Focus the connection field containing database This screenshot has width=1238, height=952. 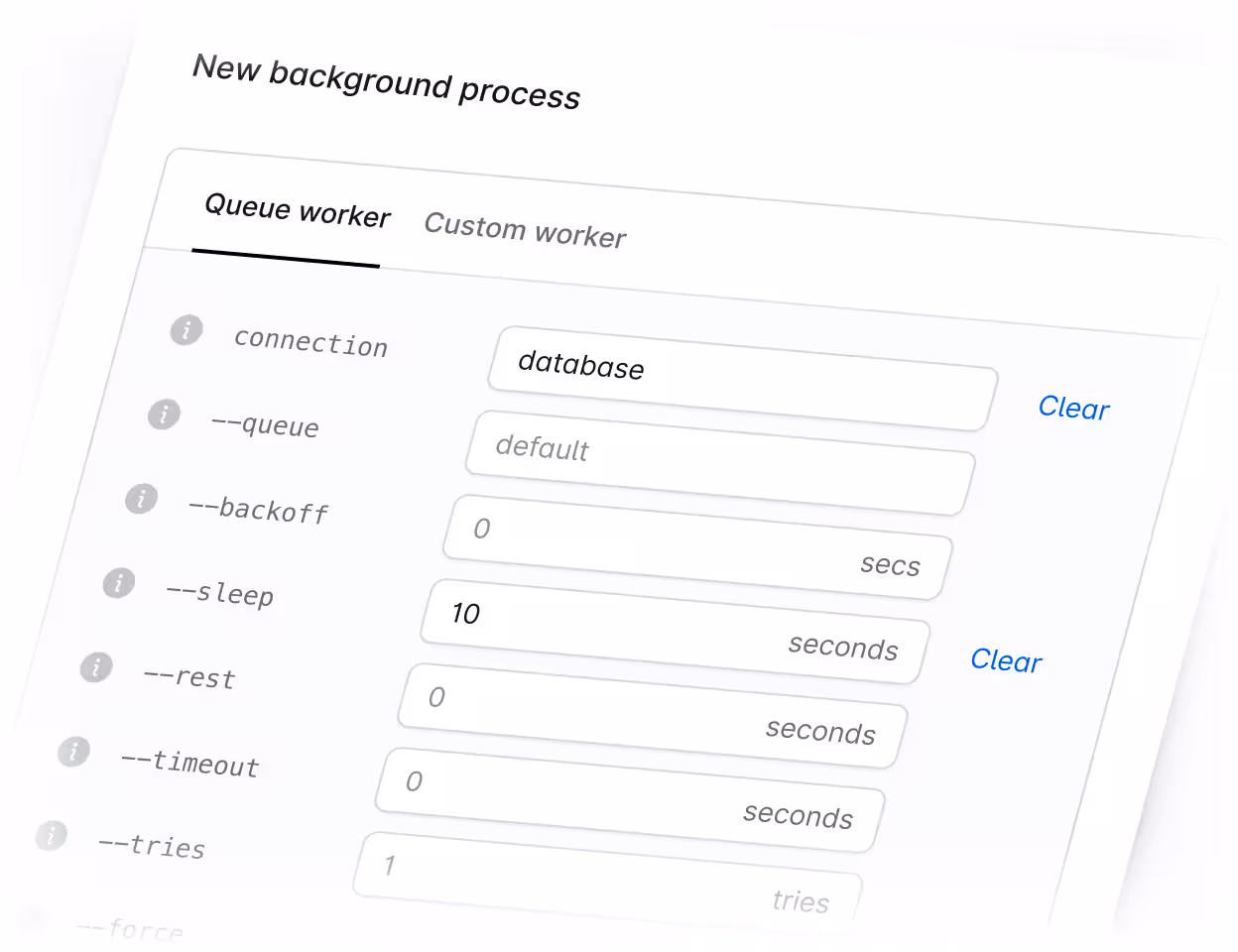tap(743, 379)
